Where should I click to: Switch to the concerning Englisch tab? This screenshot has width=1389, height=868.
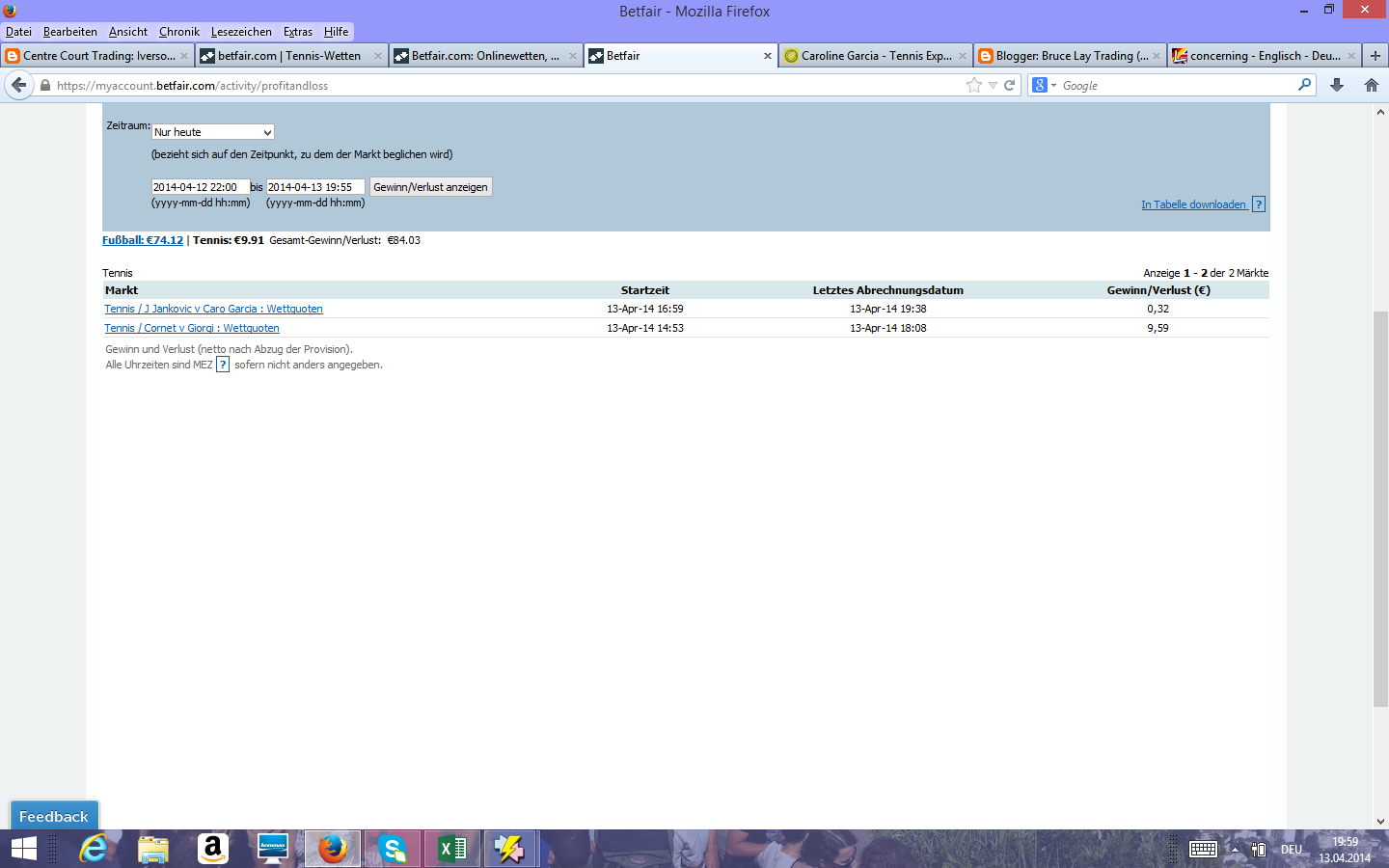pos(1265,56)
